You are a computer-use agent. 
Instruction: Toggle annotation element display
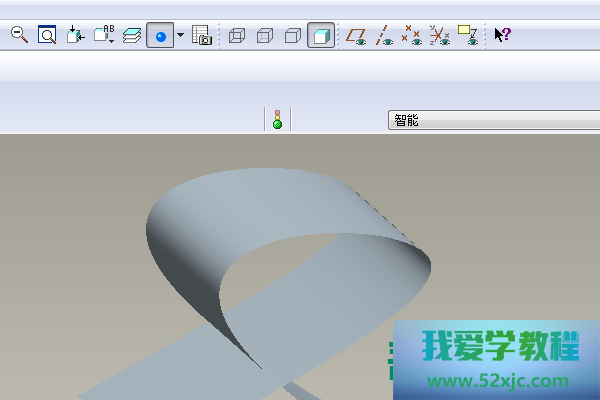[467, 36]
